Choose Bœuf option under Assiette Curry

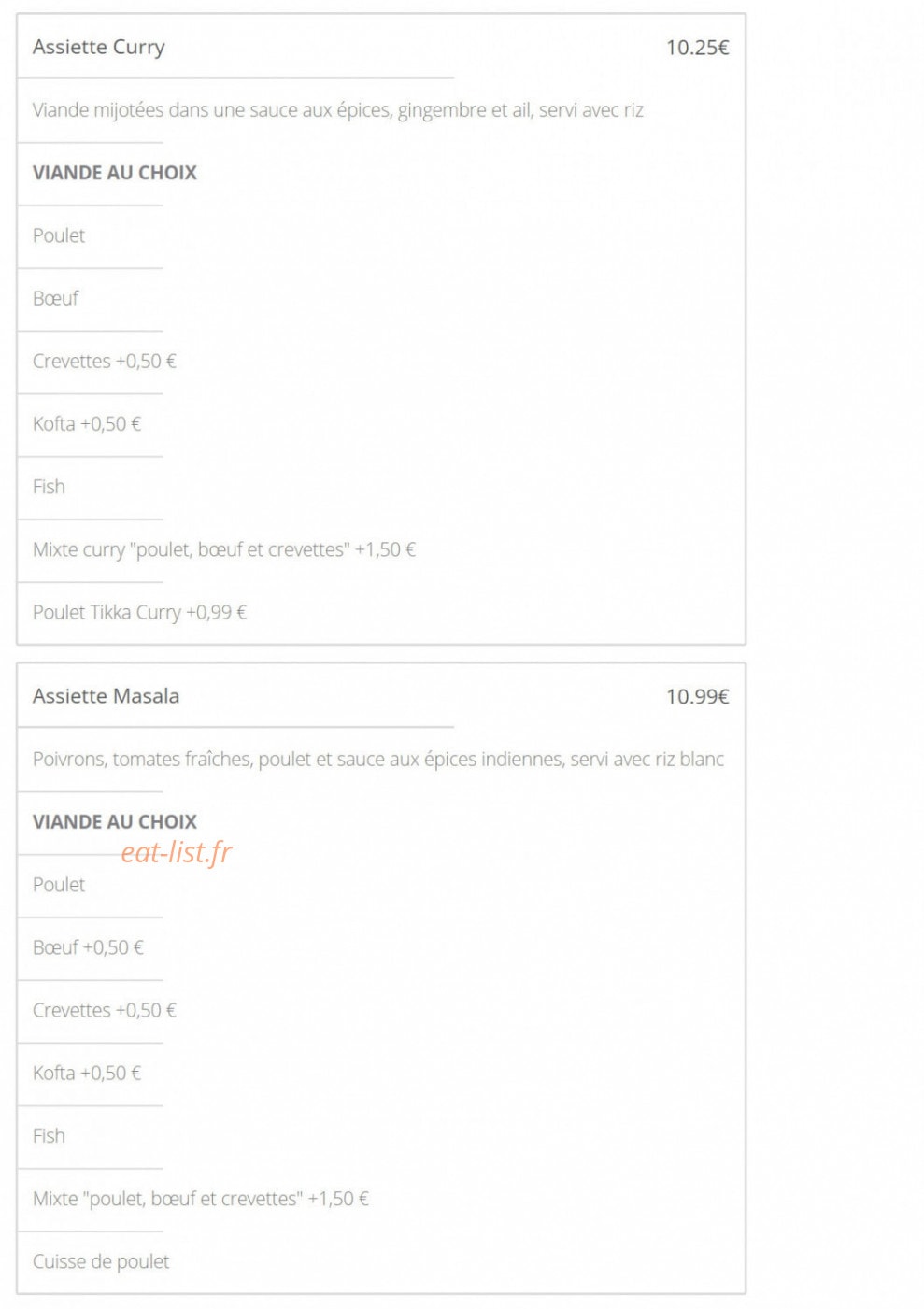pyautogui.click(x=55, y=298)
